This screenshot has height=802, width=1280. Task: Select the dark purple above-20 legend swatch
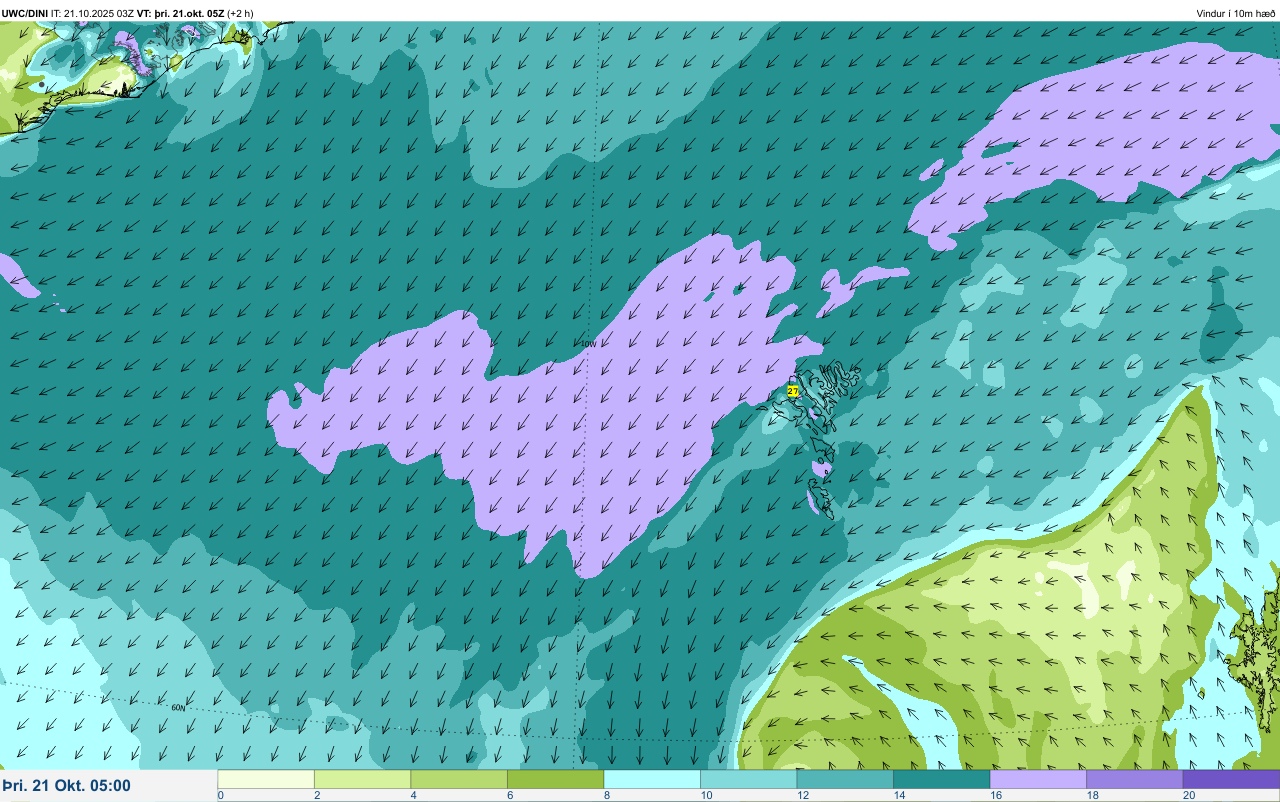(1231, 779)
